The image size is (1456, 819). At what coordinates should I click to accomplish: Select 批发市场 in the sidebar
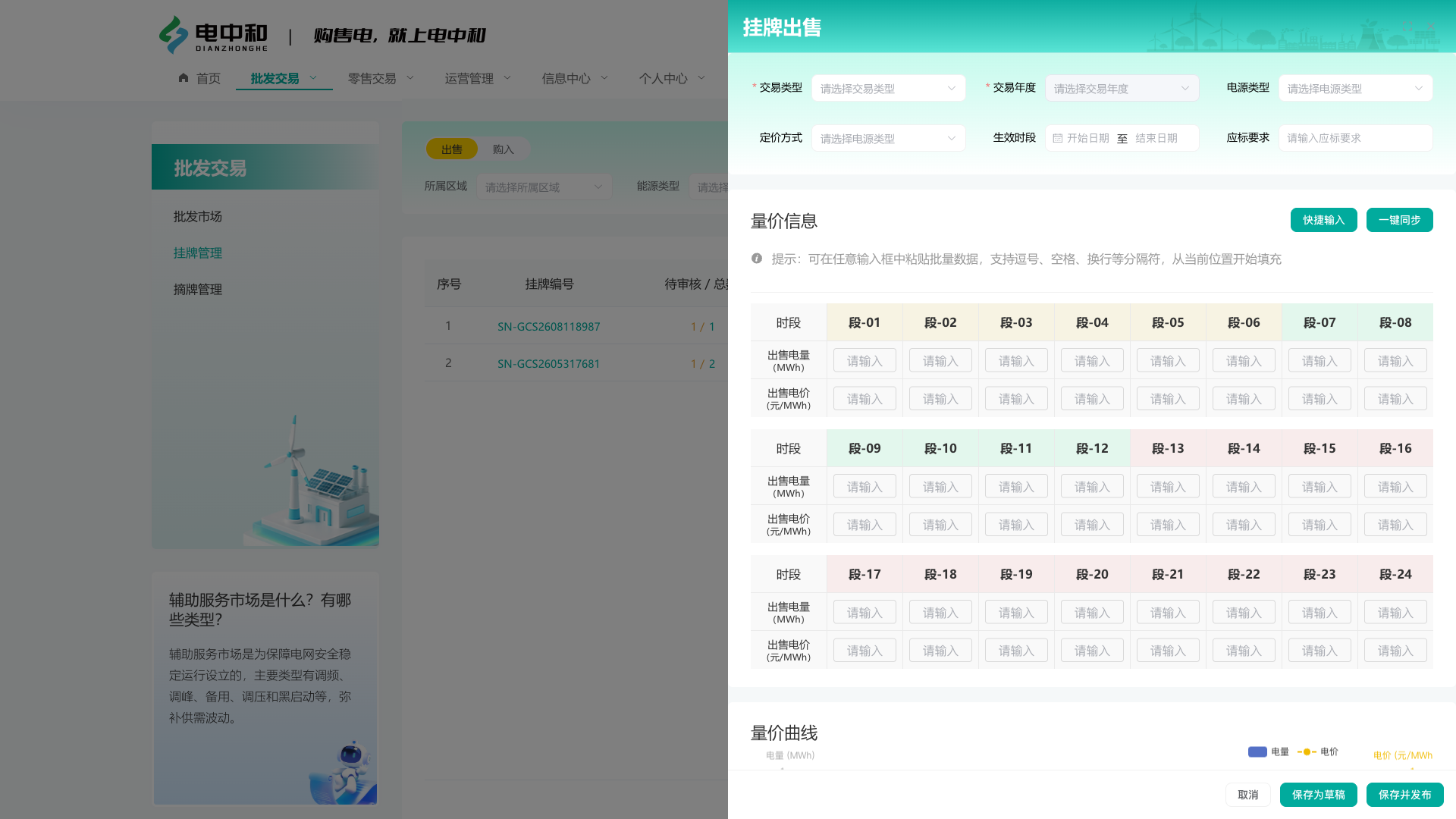tap(198, 217)
